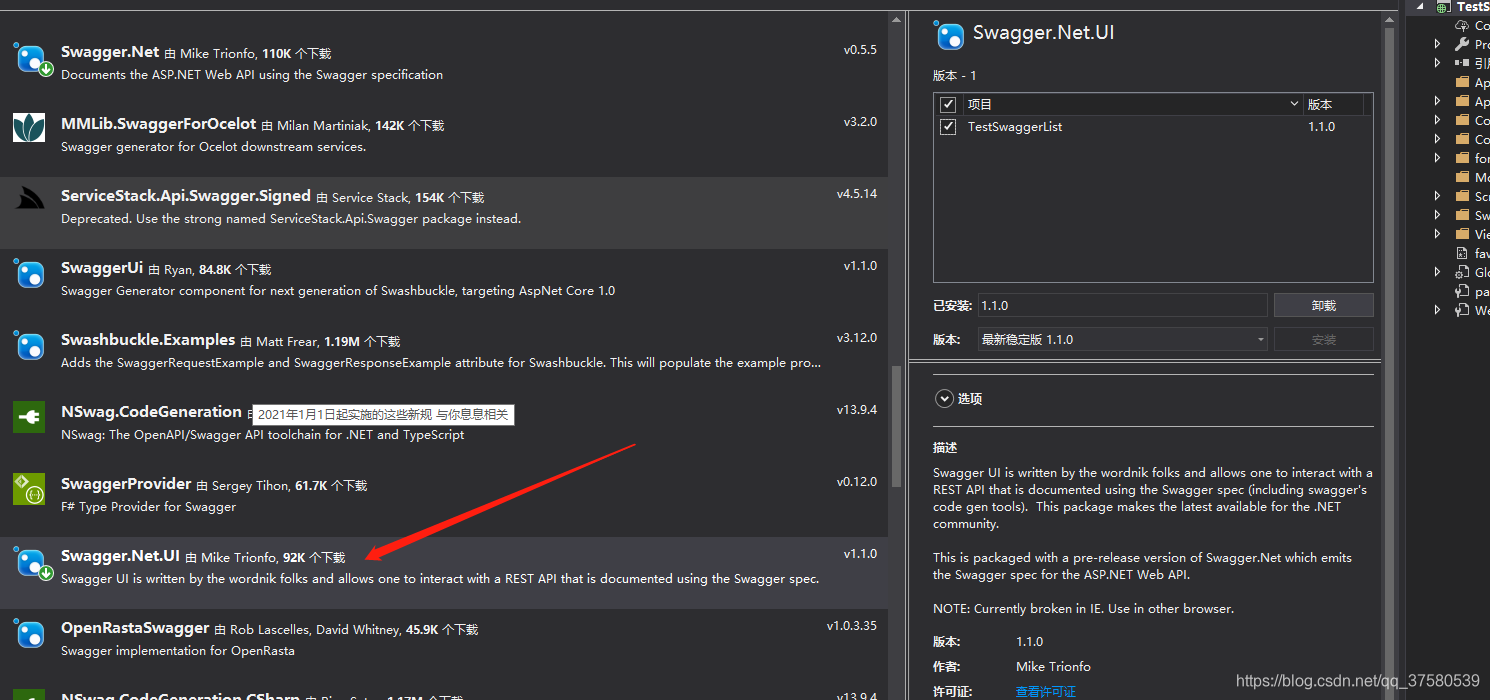Viewport: 1490px width, 700px height.
Task: Open the 版本 latest stable 1.1.0 dropdown
Action: (x=1122, y=339)
